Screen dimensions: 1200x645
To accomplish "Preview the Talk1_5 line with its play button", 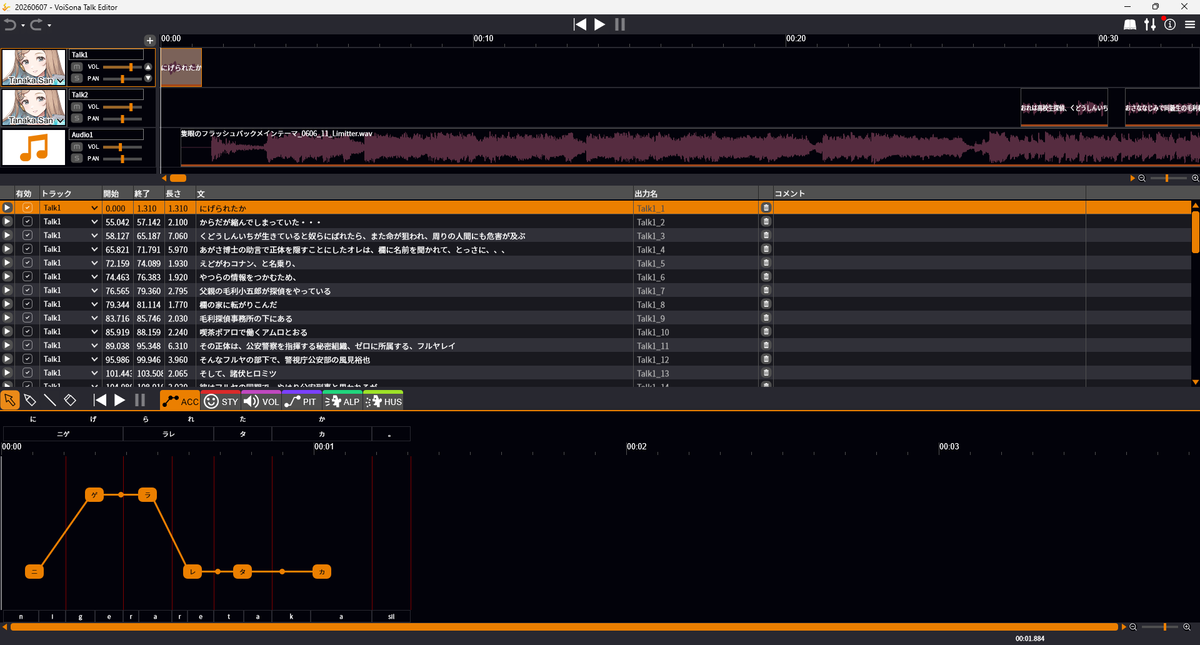I will pyautogui.click(x=8, y=264).
